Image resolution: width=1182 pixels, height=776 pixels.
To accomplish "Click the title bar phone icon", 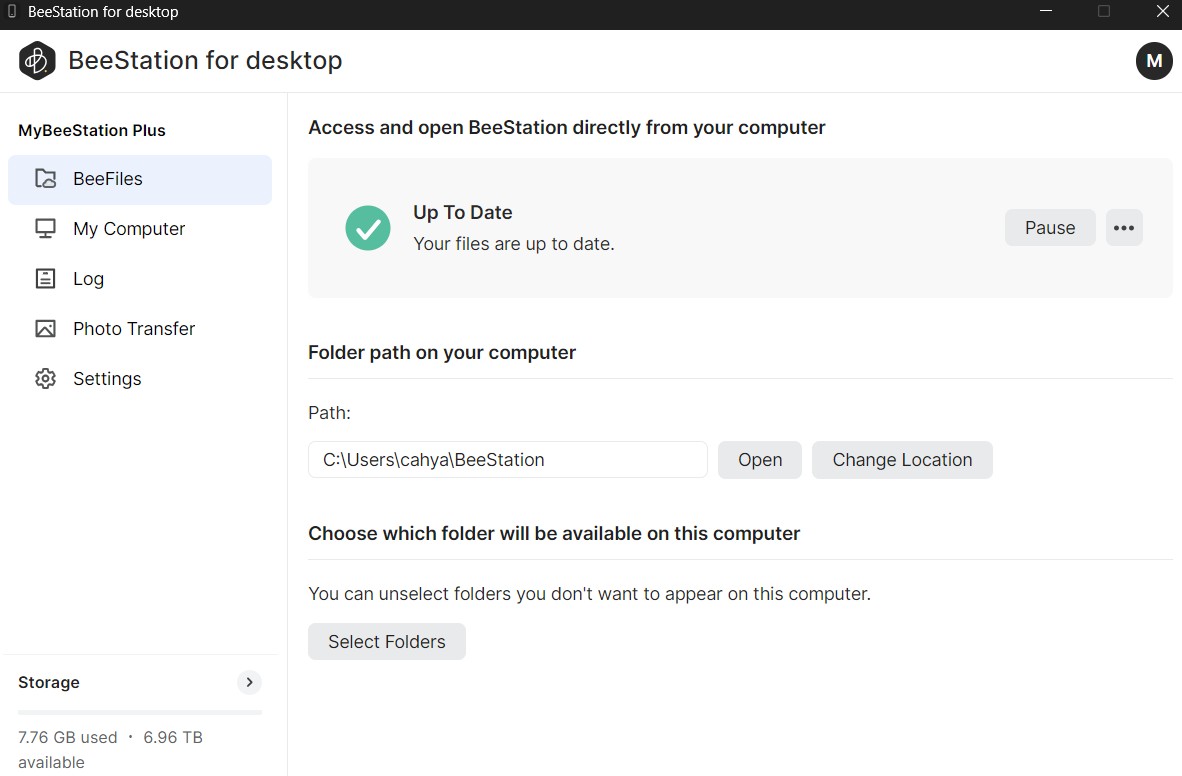I will pyautogui.click(x=11, y=11).
